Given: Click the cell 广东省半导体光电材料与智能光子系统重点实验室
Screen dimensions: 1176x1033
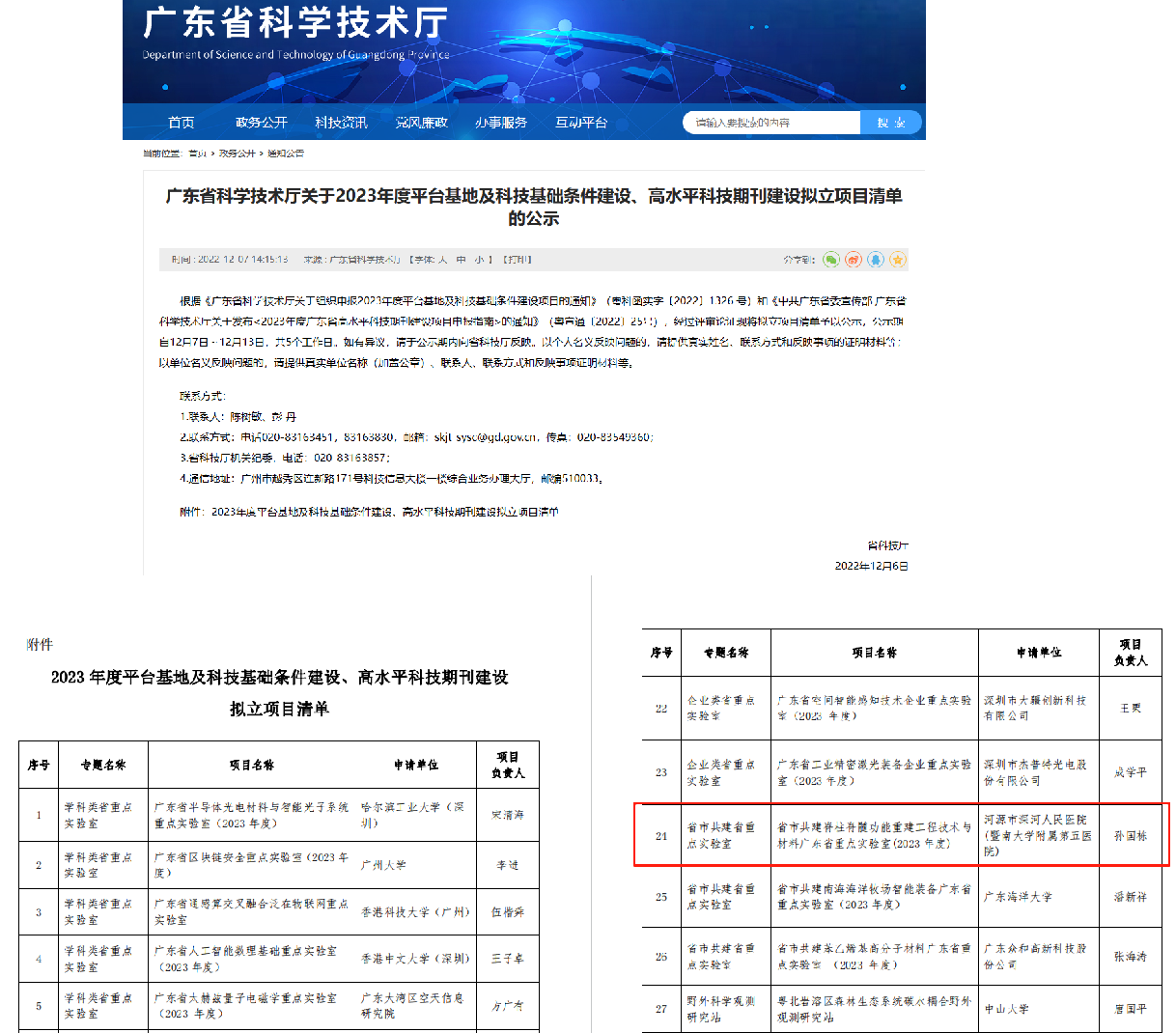Looking at the screenshot, I should pyautogui.click(x=251, y=815).
